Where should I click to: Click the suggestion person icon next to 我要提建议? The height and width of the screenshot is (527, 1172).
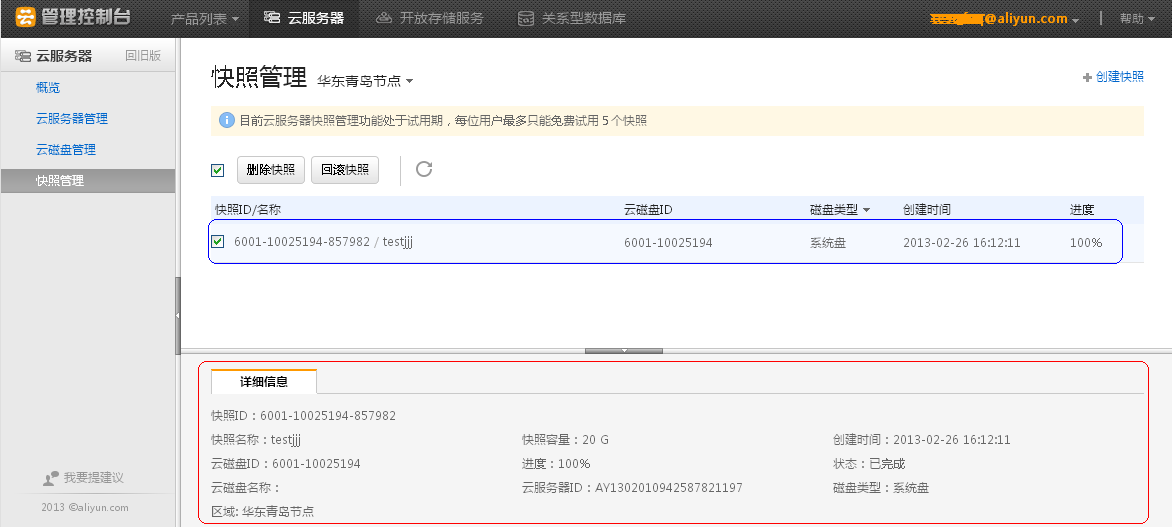(x=52, y=479)
